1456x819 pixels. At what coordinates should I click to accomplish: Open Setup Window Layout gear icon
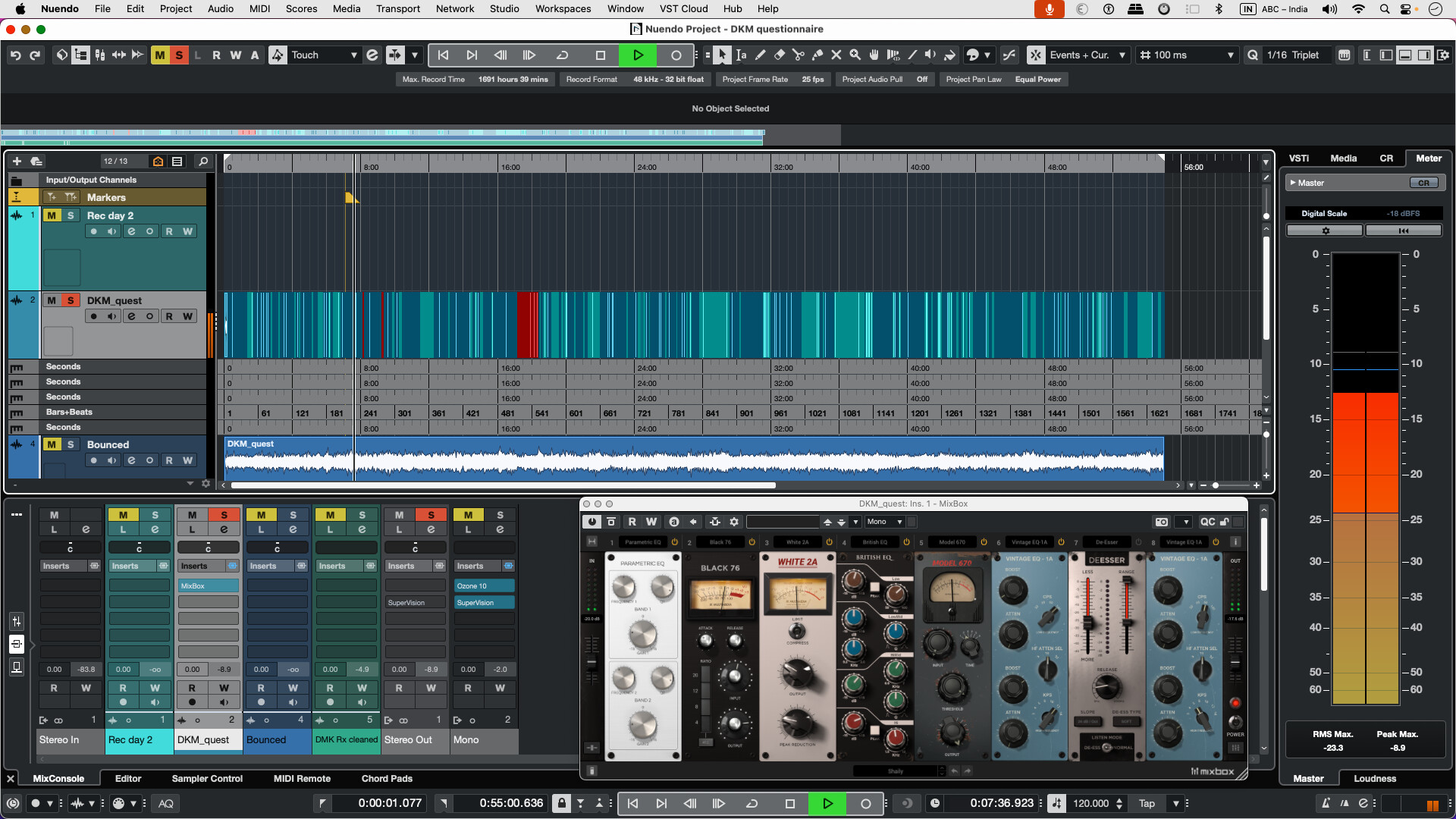(1442, 55)
